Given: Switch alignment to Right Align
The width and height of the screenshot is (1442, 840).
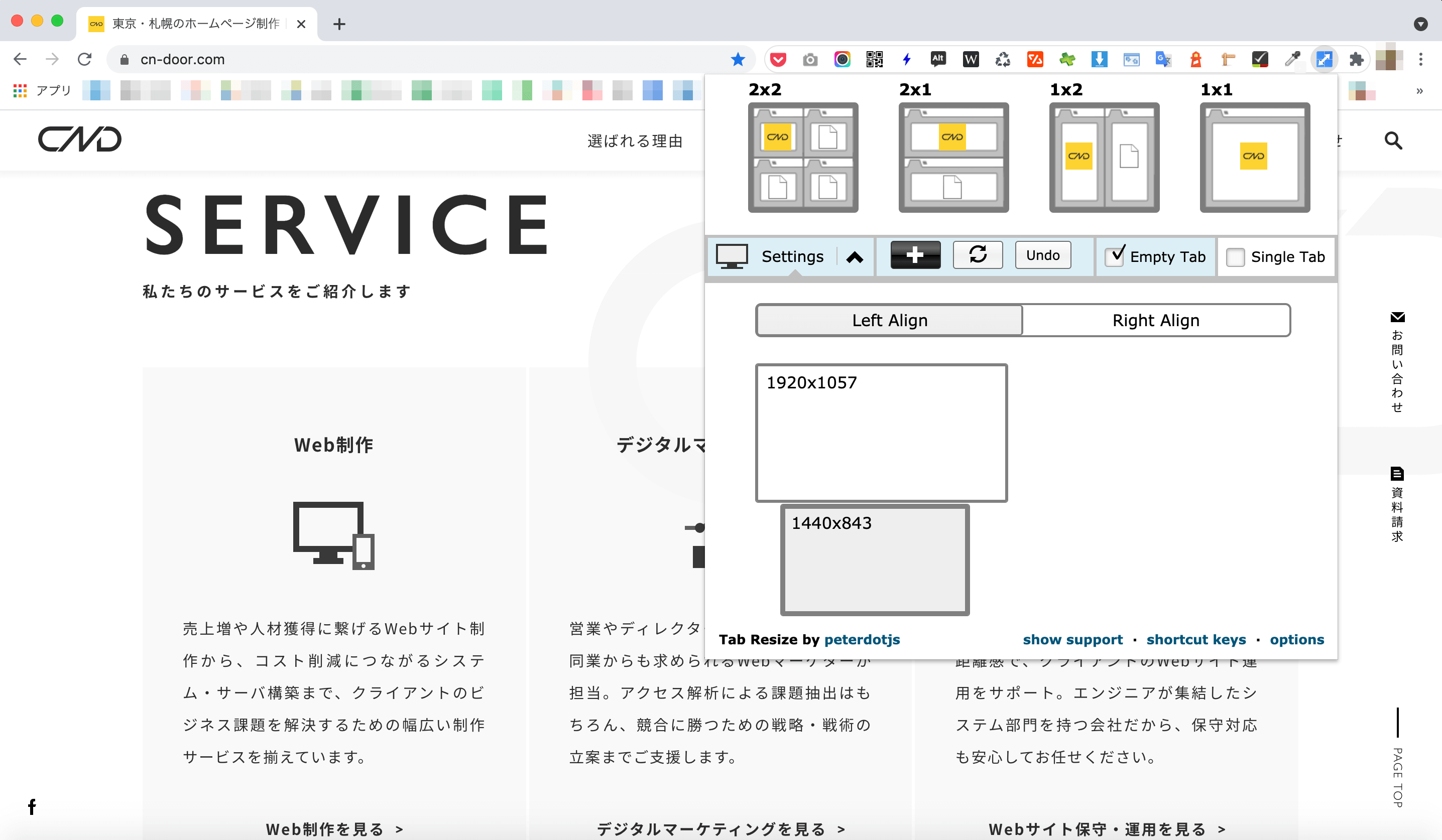Looking at the screenshot, I should pyautogui.click(x=1155, y=320).
